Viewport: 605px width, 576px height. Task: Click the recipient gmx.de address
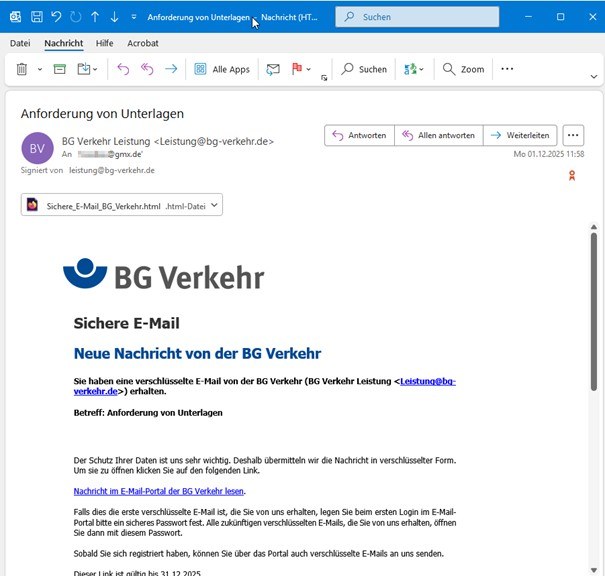pyautogui.click(x=110, y=154)
